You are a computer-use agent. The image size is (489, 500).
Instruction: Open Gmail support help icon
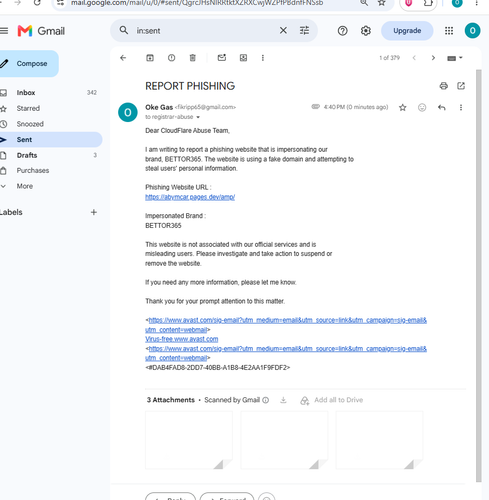pos(342,31)
